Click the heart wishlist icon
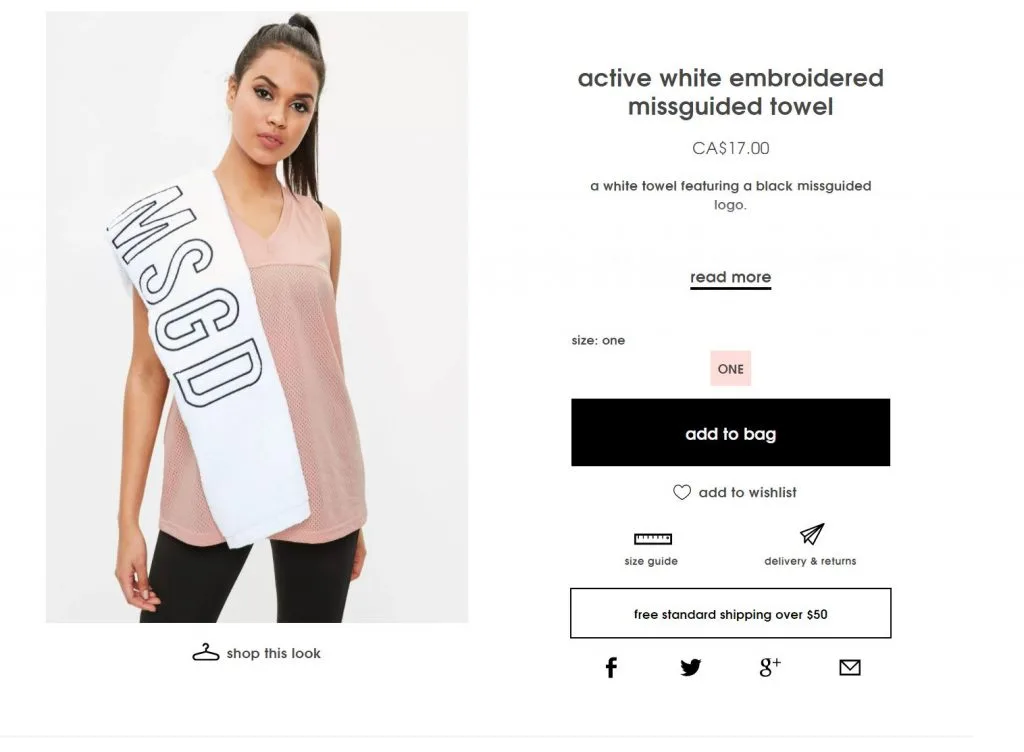The height and width of the screenshot is (752, 1024). [682, 492]
